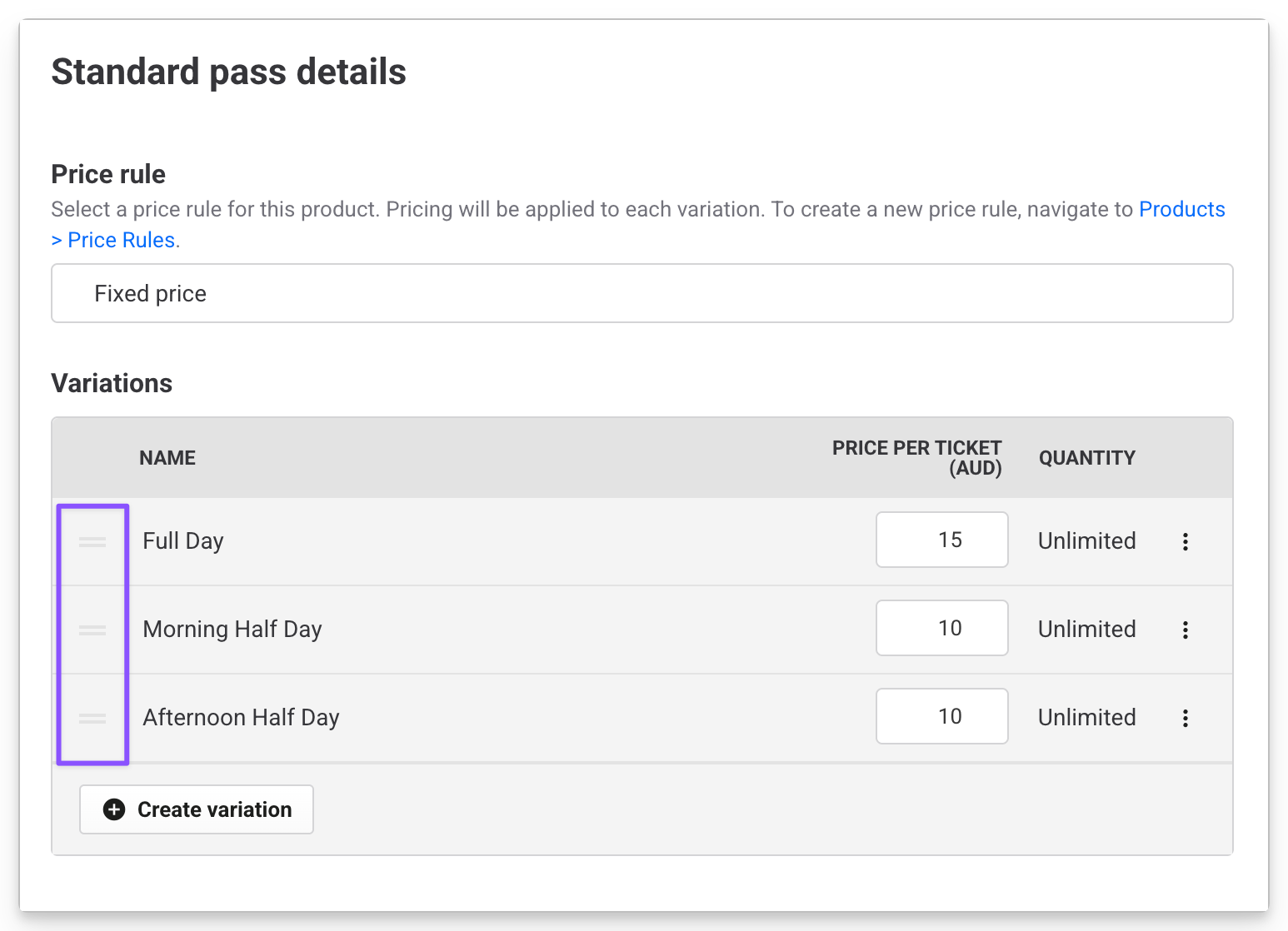Click the Unlimited quantity for Afternoon Half Day
1288x931 pixels.
coord(1086,718)
